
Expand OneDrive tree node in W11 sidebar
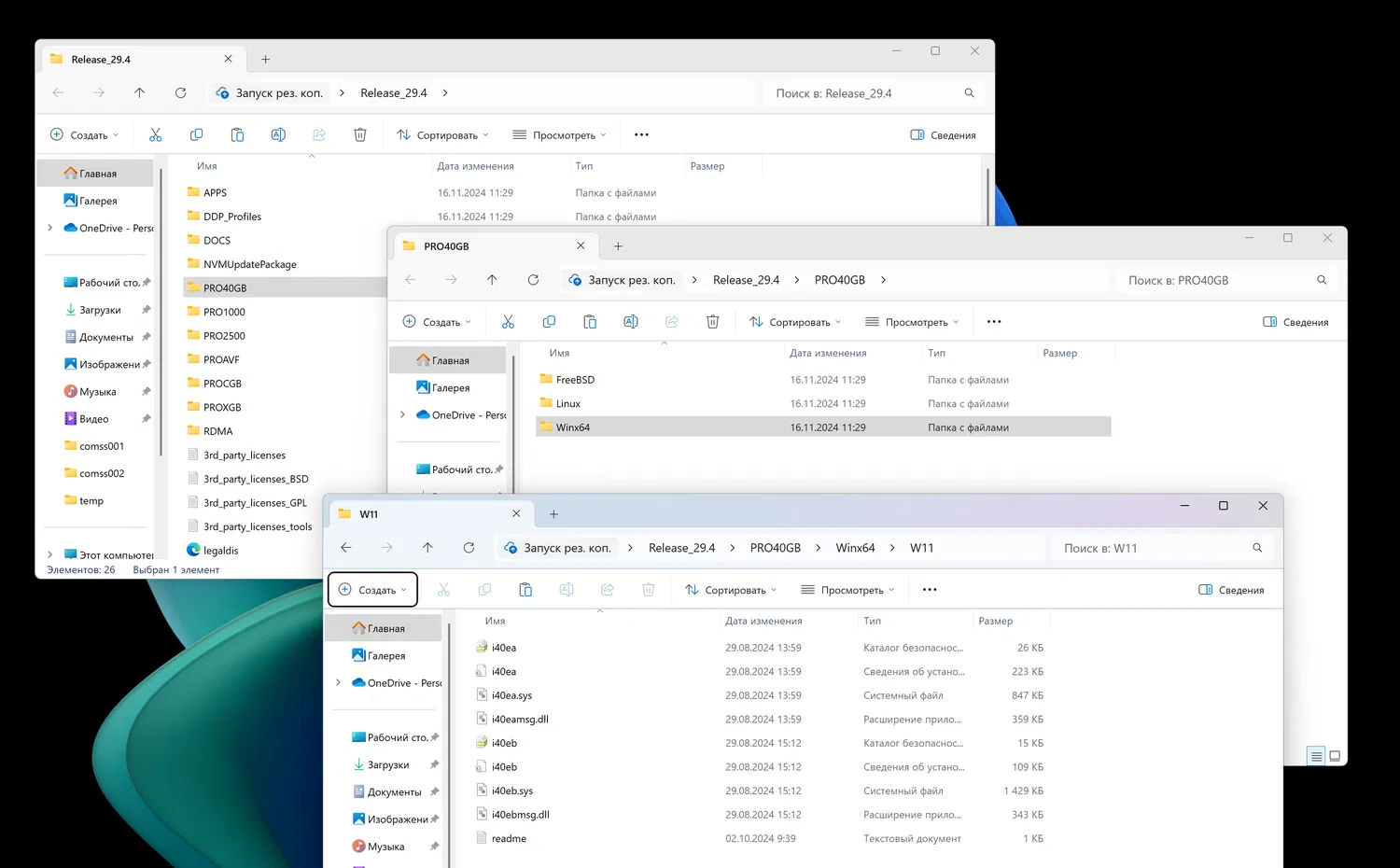tap(338, 683)
